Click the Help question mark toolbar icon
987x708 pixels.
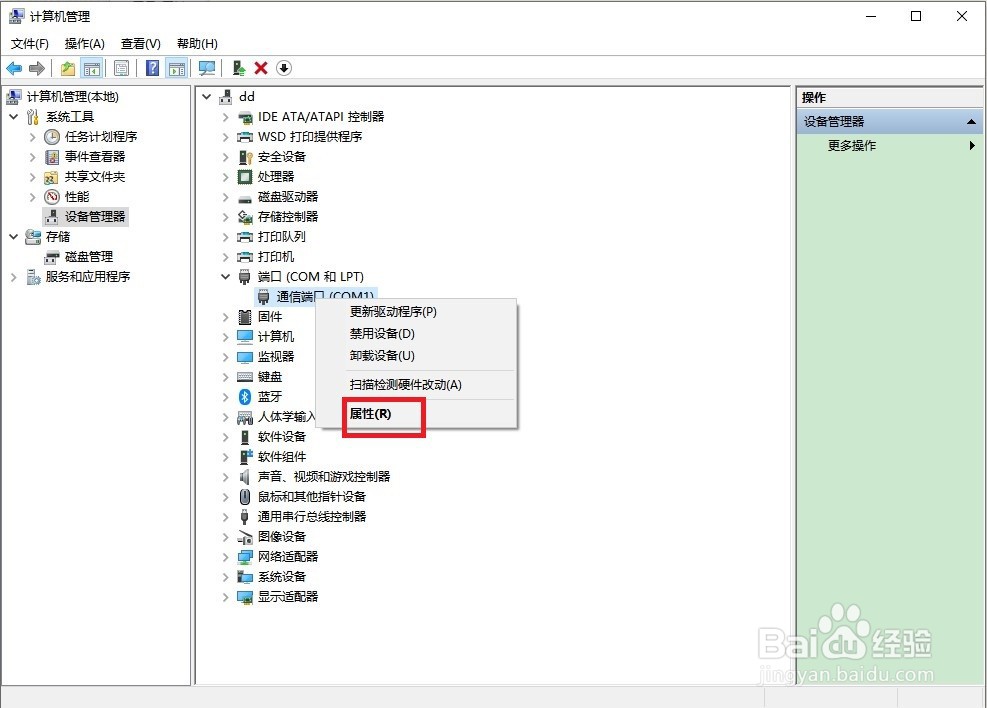[x=152, y=68]
